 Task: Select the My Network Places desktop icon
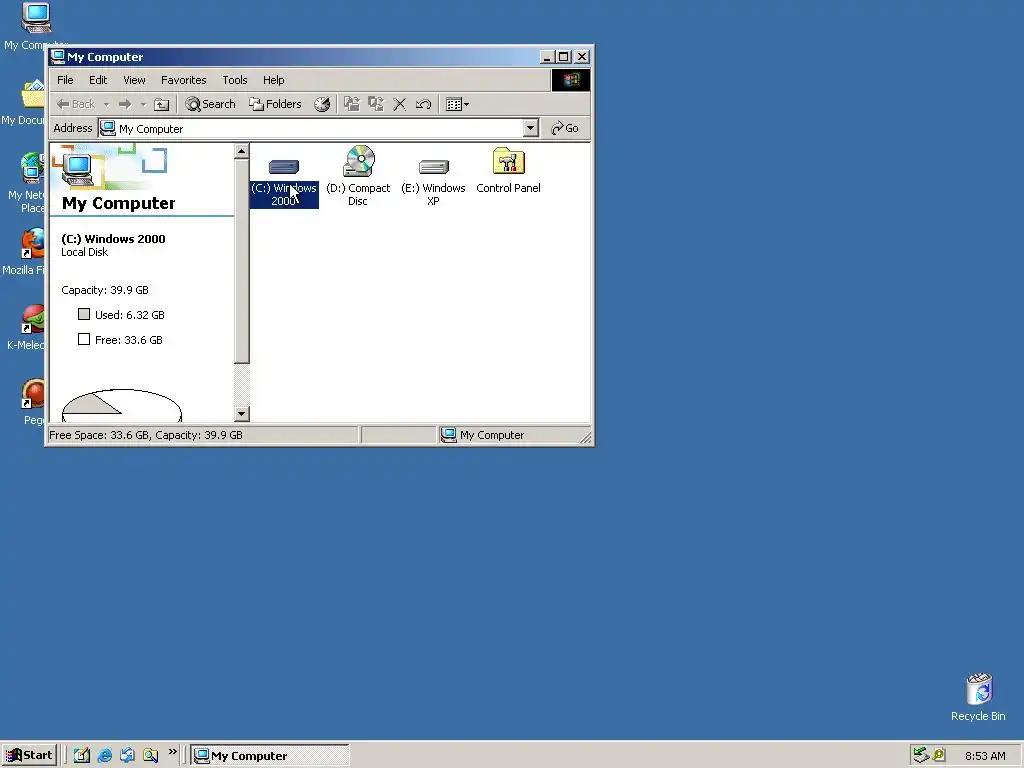(26, 183)
